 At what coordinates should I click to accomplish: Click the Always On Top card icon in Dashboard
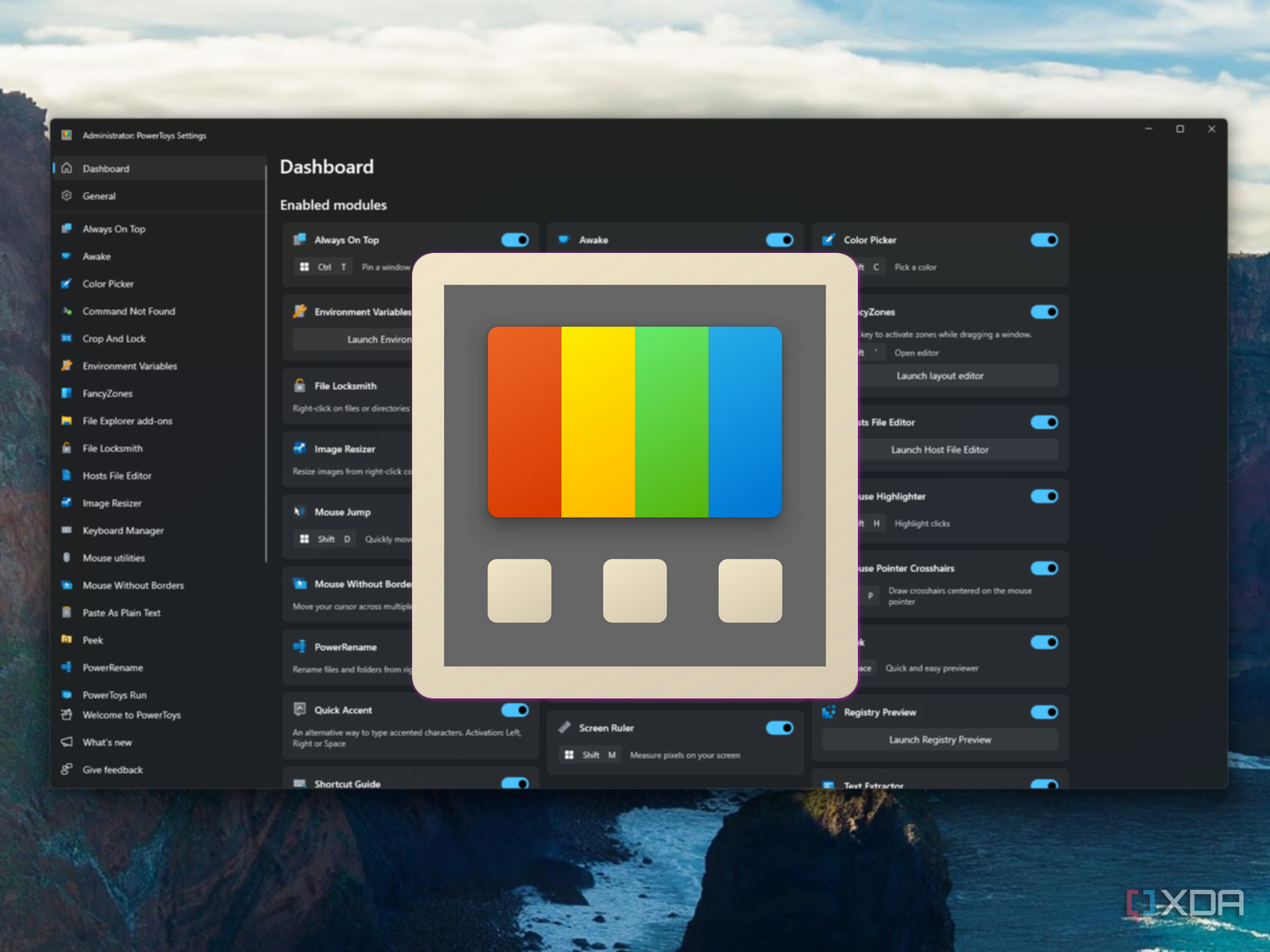299,240
